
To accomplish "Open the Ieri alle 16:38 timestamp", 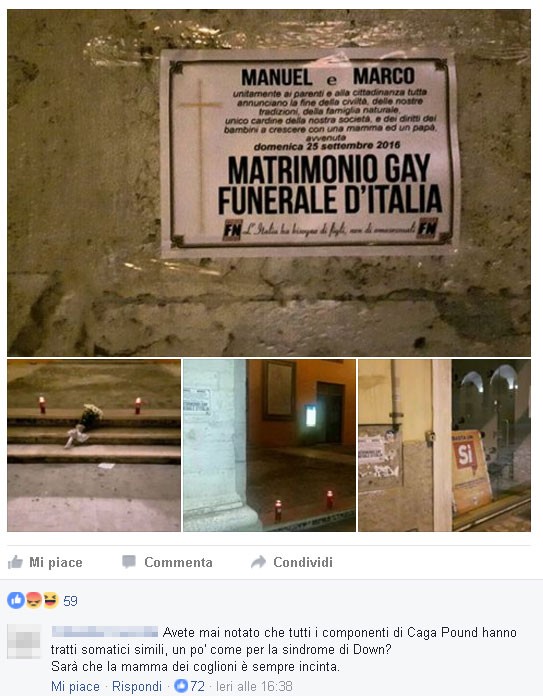I will 254,686.
